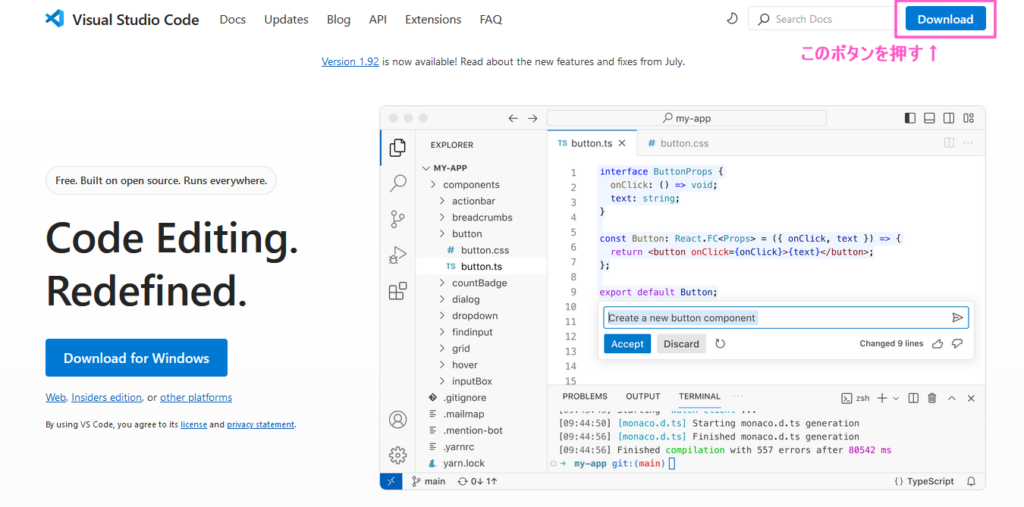Screen dimensions: 1024x507
Task: Switch to the OUTPUT panel tab
Action: pyautogui.click(x=643, y=397)
